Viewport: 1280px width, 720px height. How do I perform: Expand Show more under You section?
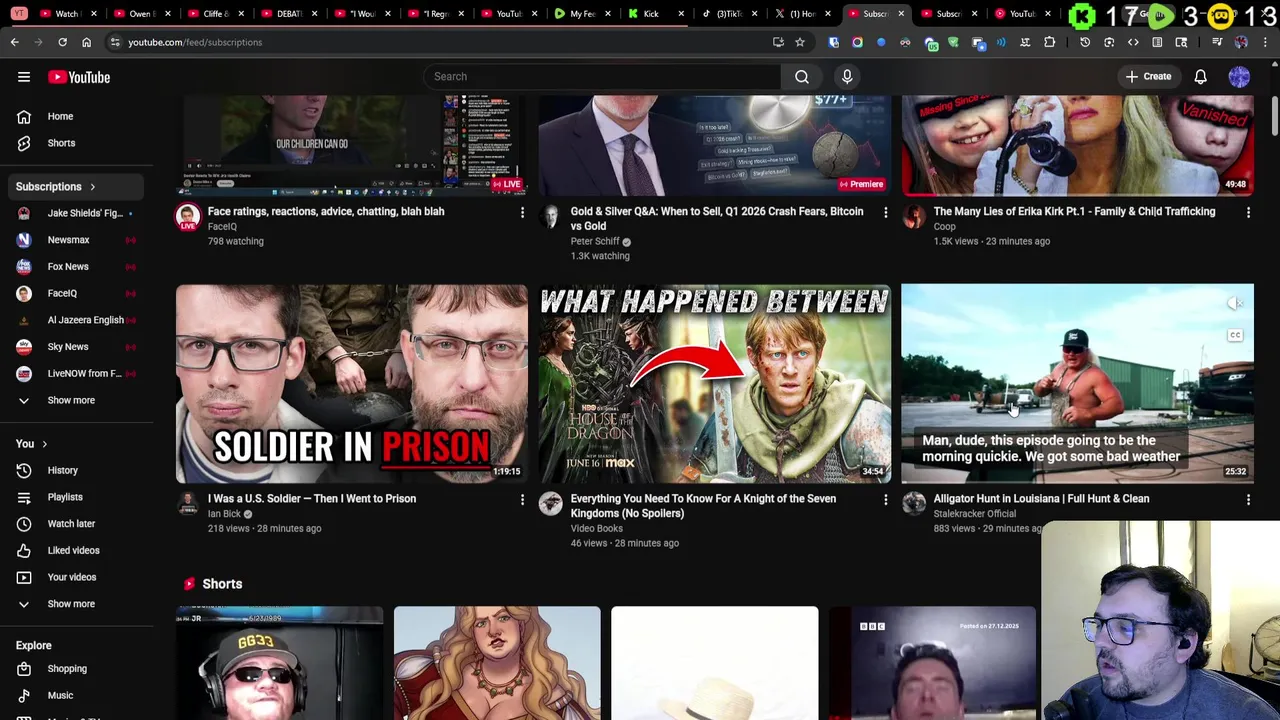tap(76, 604)
